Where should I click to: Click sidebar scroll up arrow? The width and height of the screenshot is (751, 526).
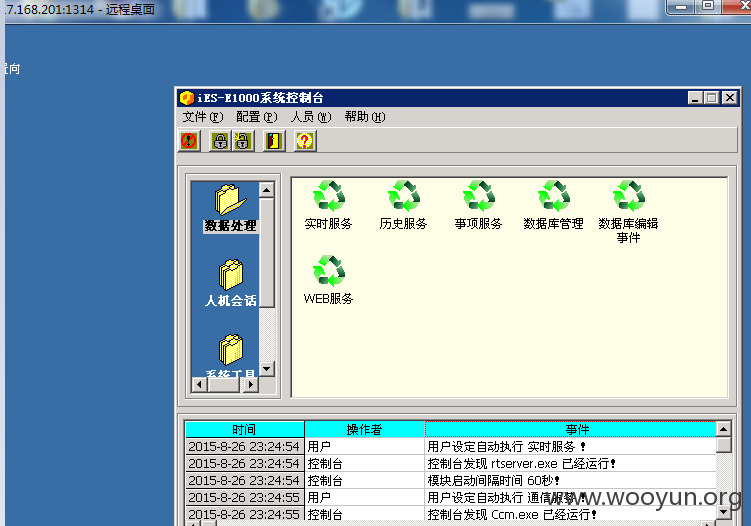[x=267, y=190]
